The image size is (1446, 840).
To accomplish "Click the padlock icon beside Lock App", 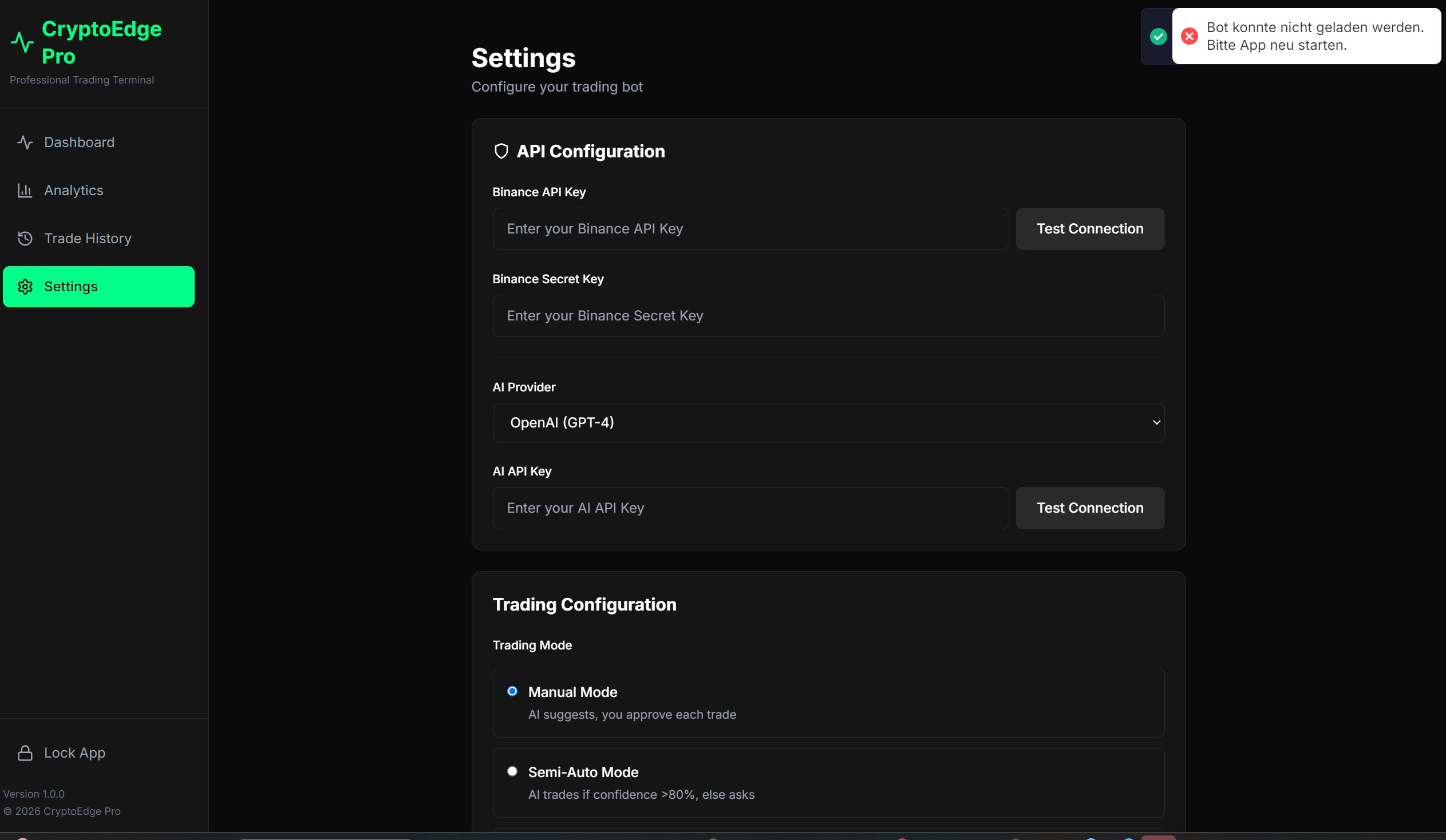I will 24,752.
